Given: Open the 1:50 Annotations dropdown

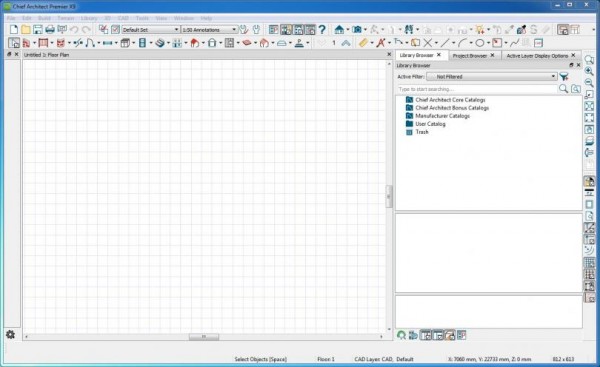Looking at the screenshot, I should [209, 29].
